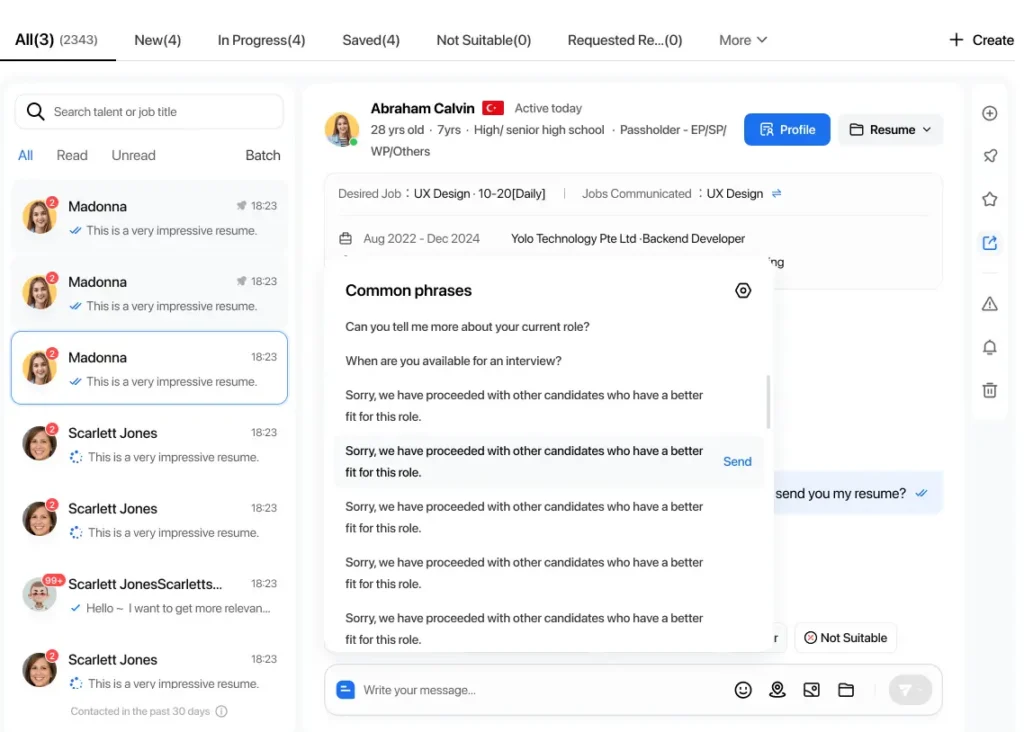The image size is (1024, 732).
Task: Open the selected Madonna conversation without pin
Action: [x=150, y=368]
